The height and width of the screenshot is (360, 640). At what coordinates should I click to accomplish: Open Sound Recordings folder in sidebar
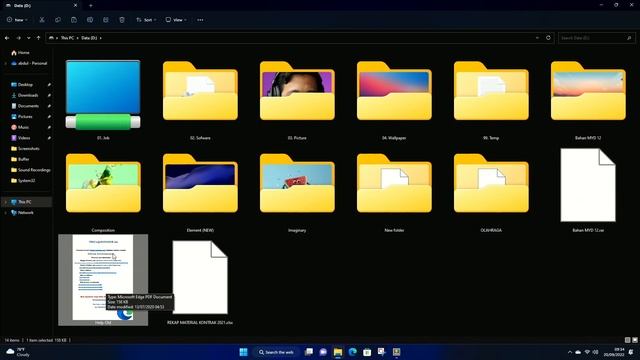point(34,170)
